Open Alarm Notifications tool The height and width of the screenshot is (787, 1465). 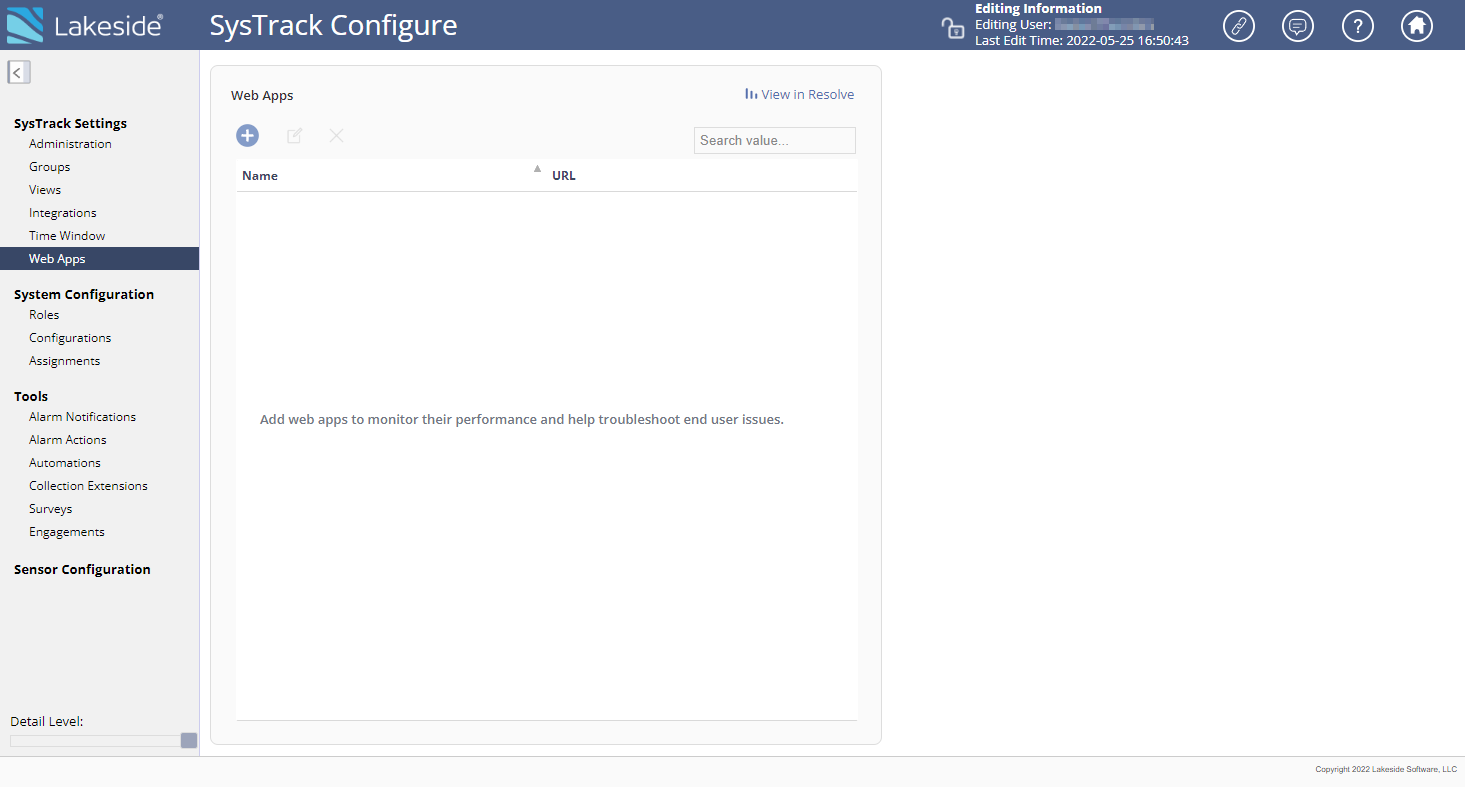click(82, 417)
